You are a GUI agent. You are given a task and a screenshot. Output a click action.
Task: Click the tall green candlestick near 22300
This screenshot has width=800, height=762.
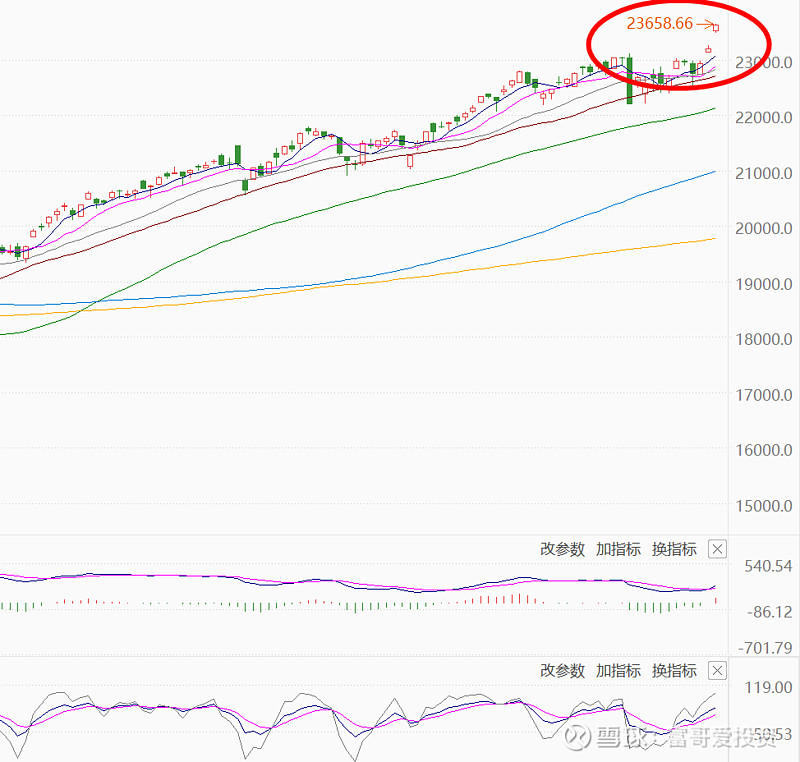pos(630,82)
